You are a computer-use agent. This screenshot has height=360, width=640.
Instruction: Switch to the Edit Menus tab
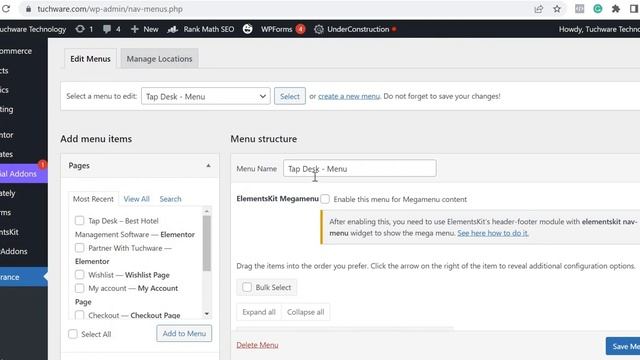90,59
